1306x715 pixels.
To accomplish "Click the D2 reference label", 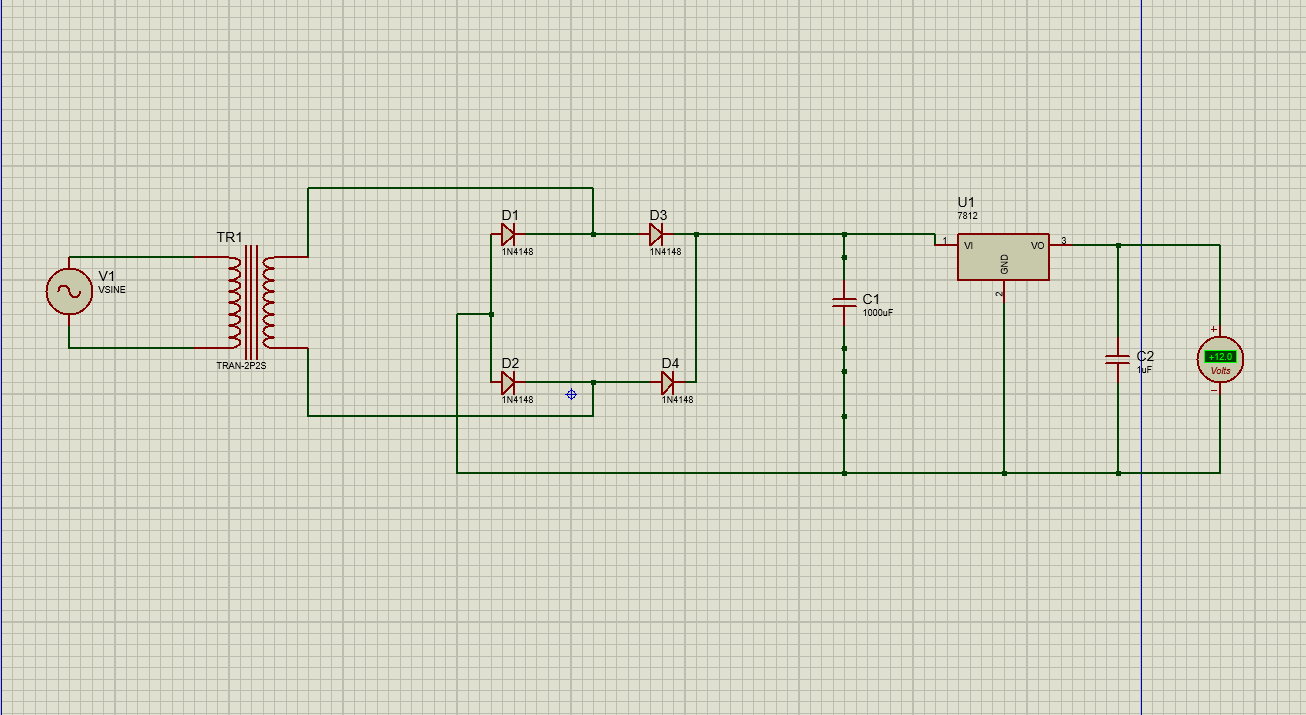I will 510,363.
